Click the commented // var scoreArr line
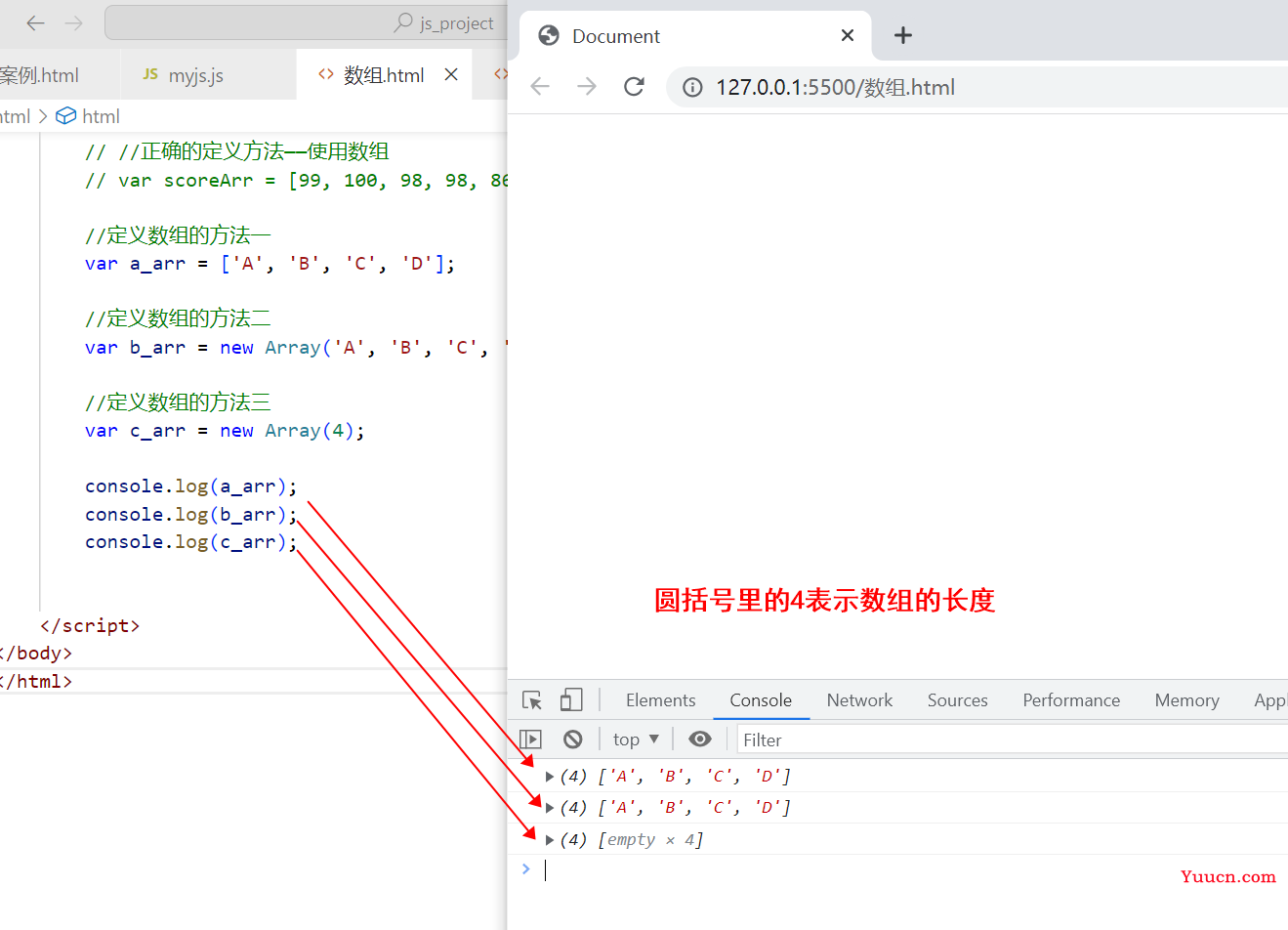The image size is (1288, 930). click(296, 181)
